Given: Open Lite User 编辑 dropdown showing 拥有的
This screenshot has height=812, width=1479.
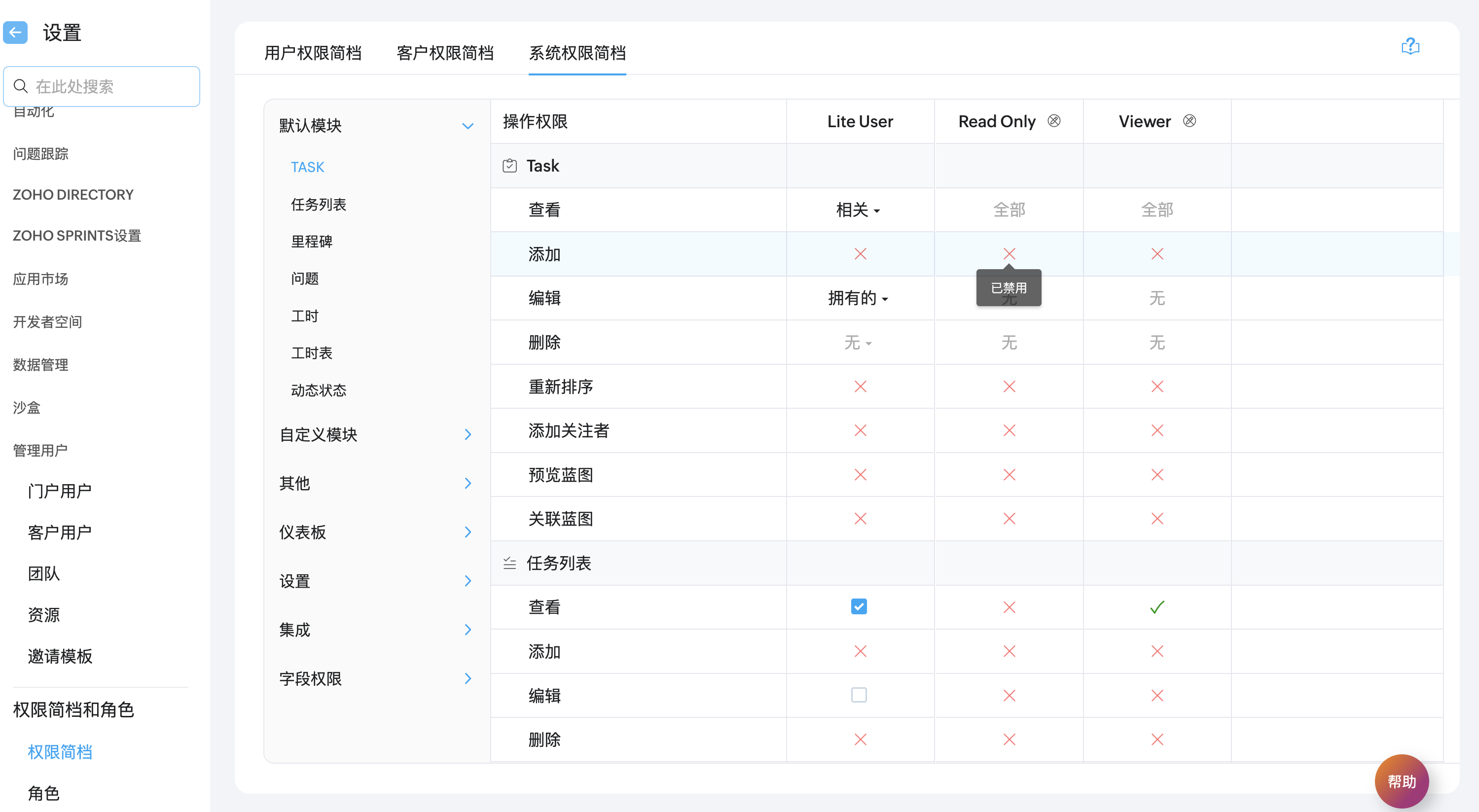Looking at the screenshot, I should click(858, 298).
